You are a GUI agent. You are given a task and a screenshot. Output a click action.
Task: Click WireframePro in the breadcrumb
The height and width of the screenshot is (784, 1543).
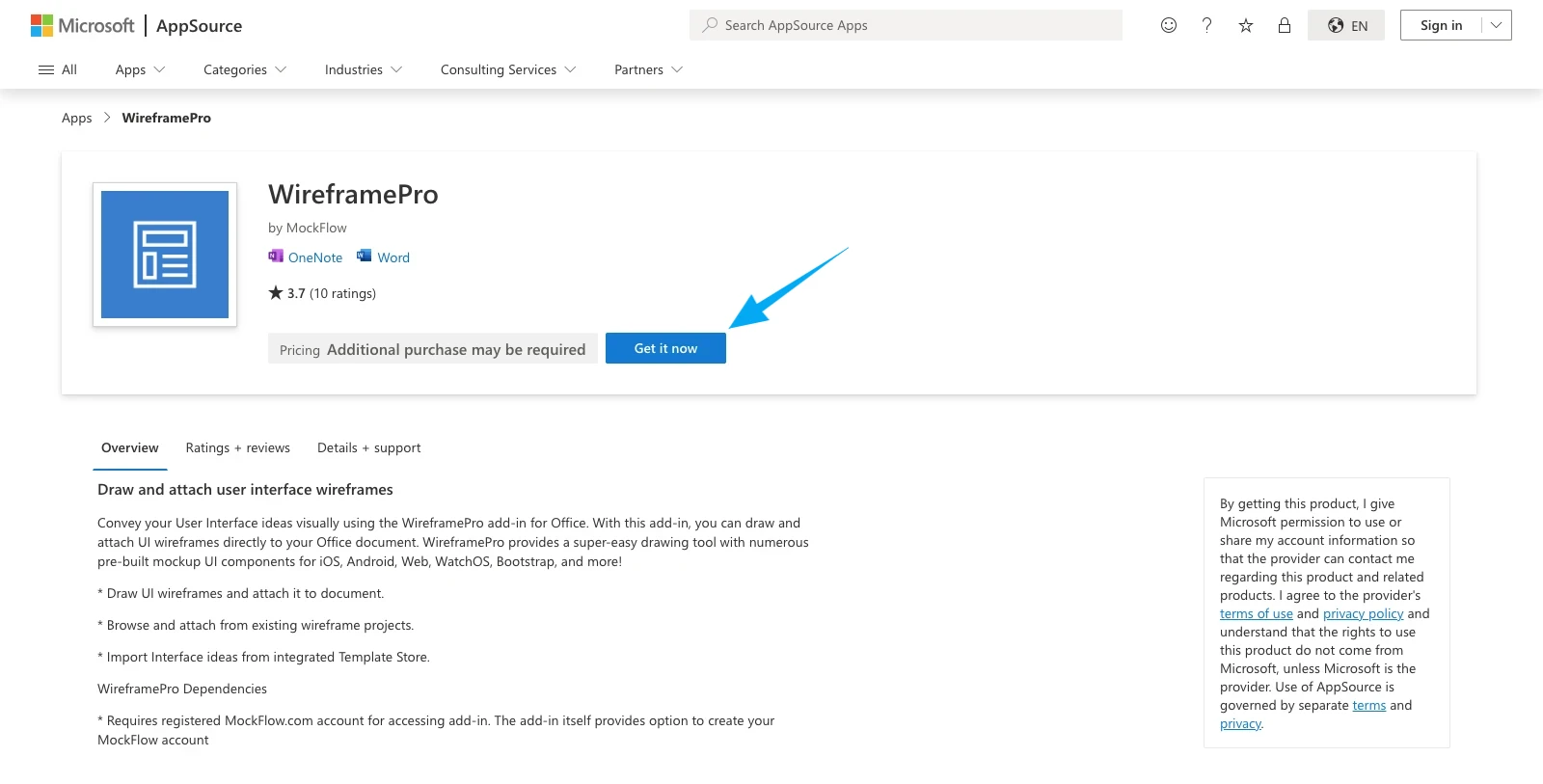(167, 118)
